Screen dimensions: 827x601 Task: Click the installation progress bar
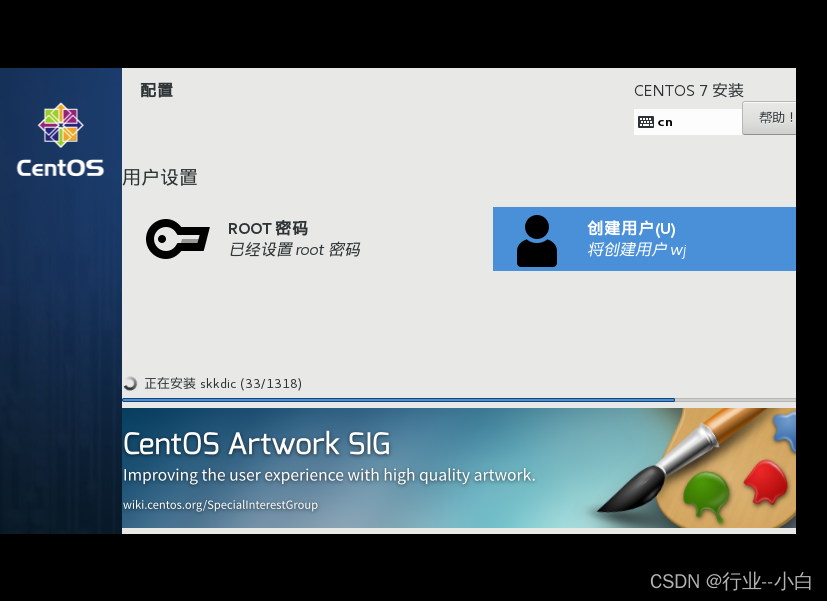(x=459, y=400)
